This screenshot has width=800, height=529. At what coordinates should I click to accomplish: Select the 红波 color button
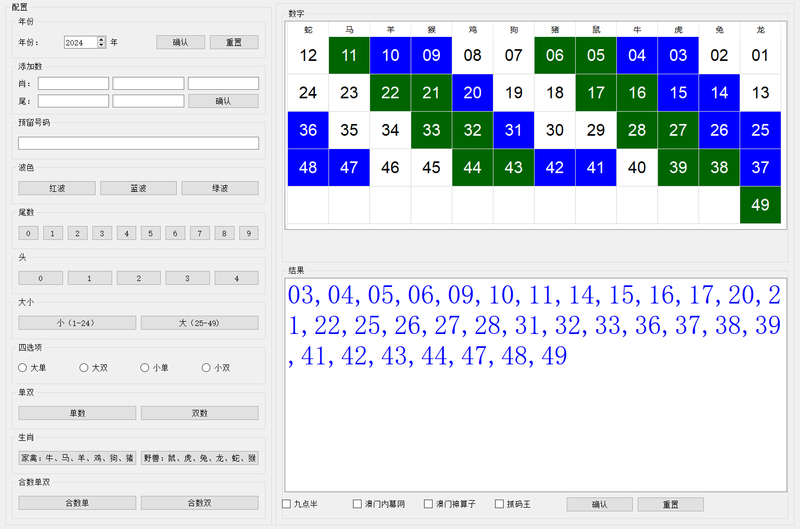coord(57,188)
